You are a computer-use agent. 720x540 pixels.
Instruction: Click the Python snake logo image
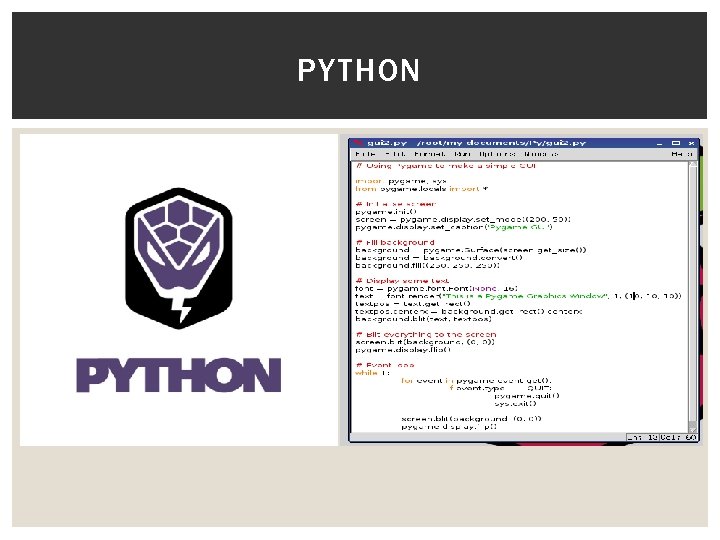pos(179,258)
